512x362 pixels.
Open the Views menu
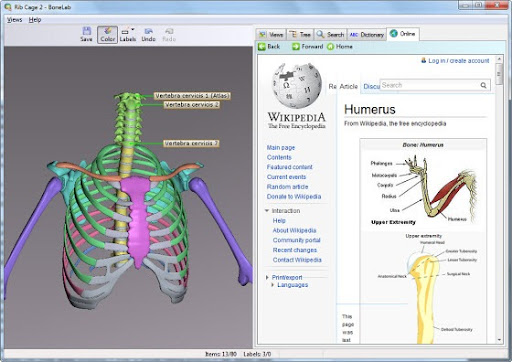(15, 20)
